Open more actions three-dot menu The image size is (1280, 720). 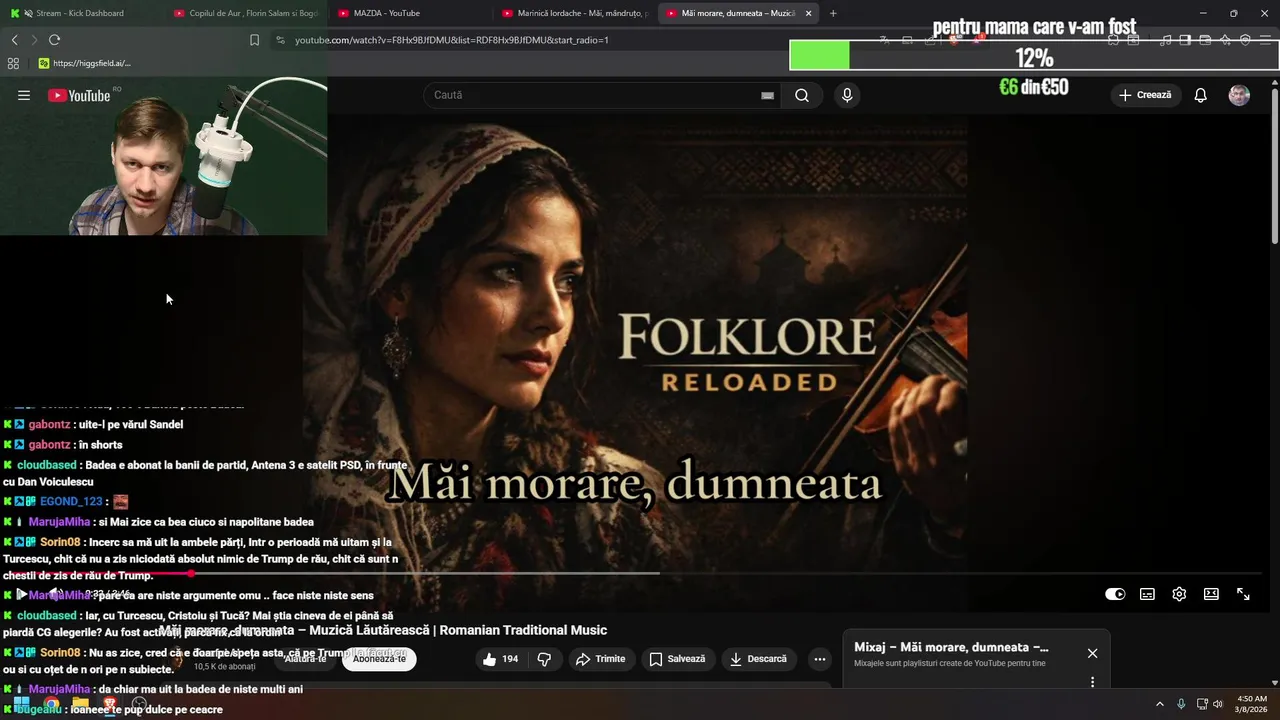[x=820, y=659]
